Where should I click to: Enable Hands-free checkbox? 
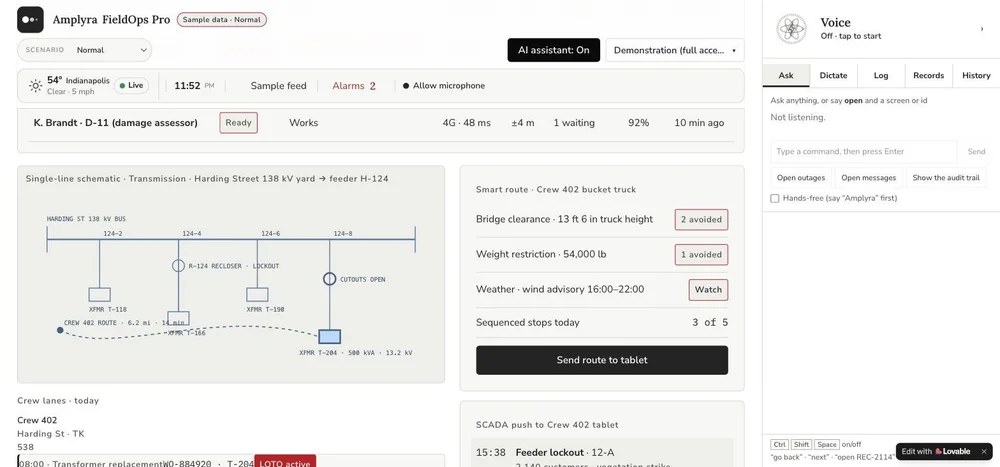tap(775, 198)
